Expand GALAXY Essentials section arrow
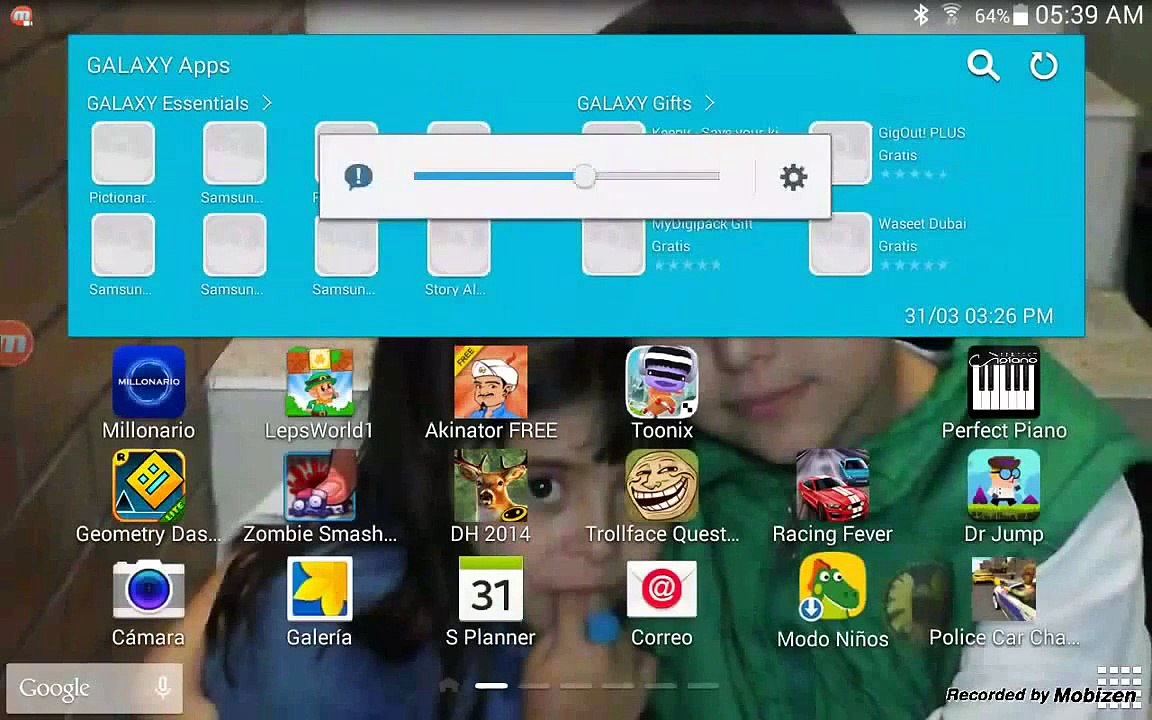The width and height of the screenshot is (1152, 720). pos(267,103)
